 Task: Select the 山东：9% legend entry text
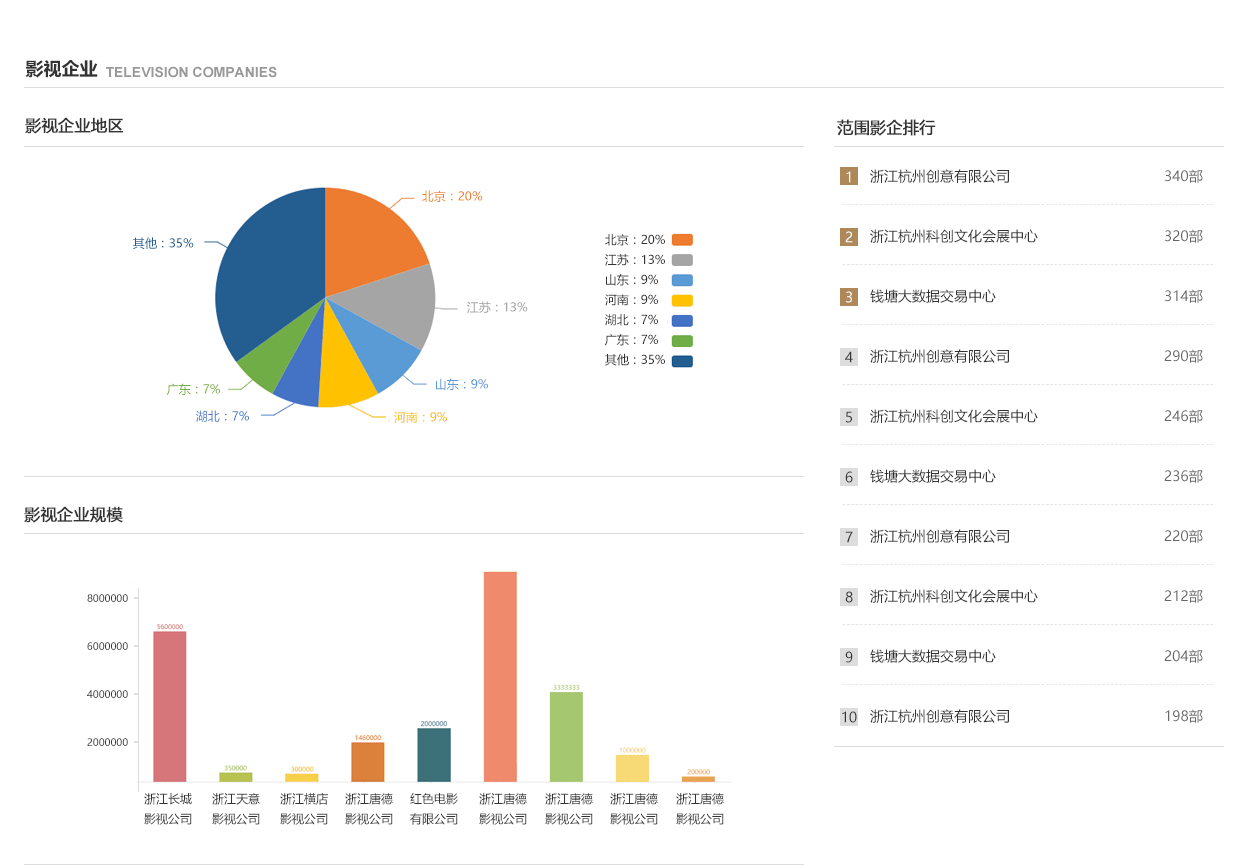point(631,280)
